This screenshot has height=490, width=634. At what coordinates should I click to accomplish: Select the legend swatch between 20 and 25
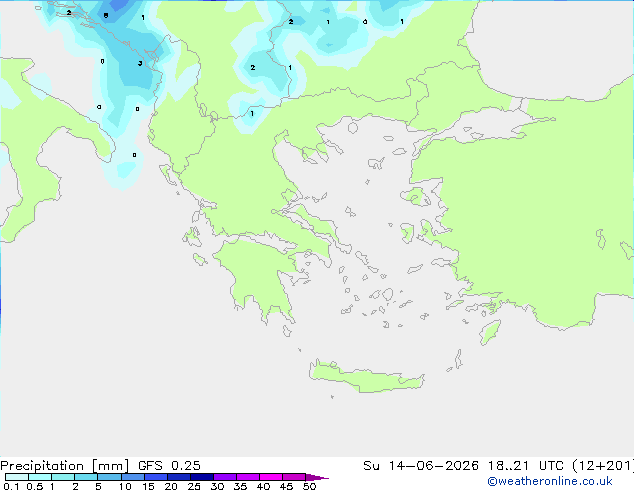179,477
